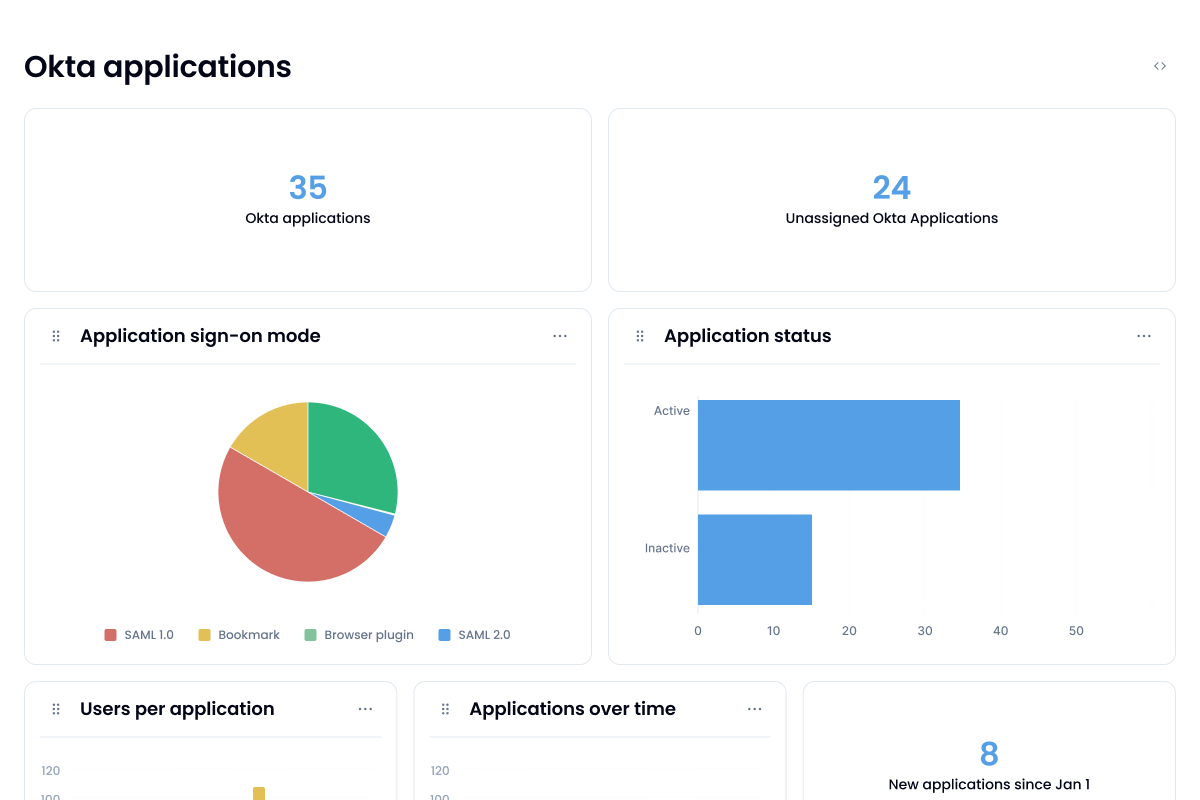This screenshot has height=800, width=1200.
Task: Select the Inactive bar in Application status chart
Action: pyautogui.click(x=754, y=559)
